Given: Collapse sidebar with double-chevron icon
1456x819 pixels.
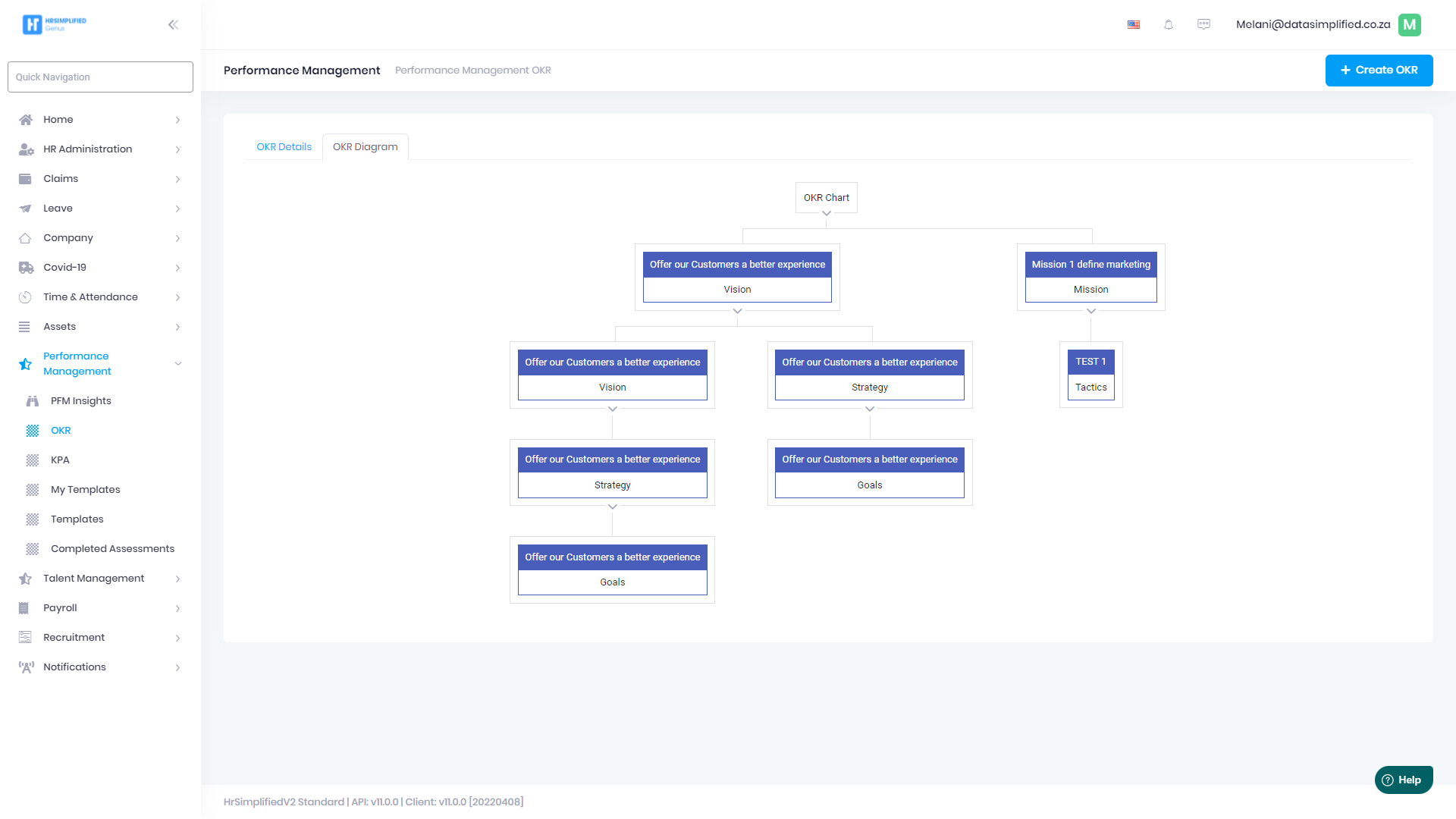Looking at the screenshot, I should tap(173, 25).
